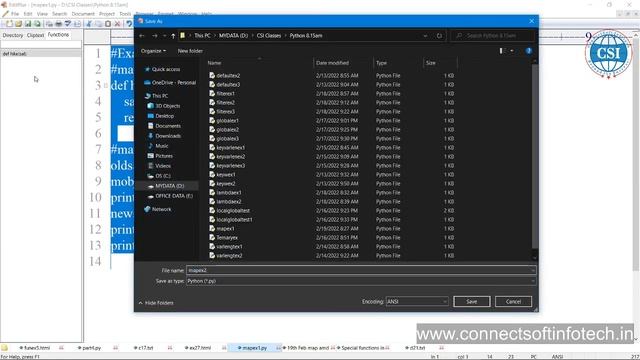This screenshot has height=360, width=640.
Task: Open the Organize dropdown menu
Action: coord(153,51)
